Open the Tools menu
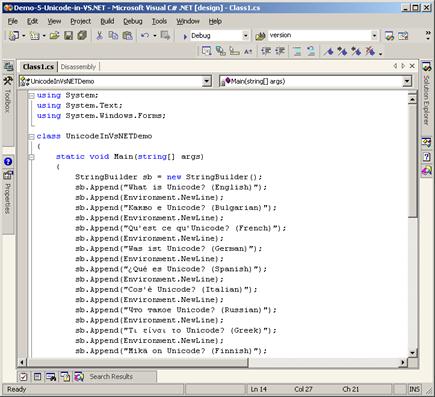Viewport: 435px width, 397px height. pyautogui.click(x=159, y=21)
